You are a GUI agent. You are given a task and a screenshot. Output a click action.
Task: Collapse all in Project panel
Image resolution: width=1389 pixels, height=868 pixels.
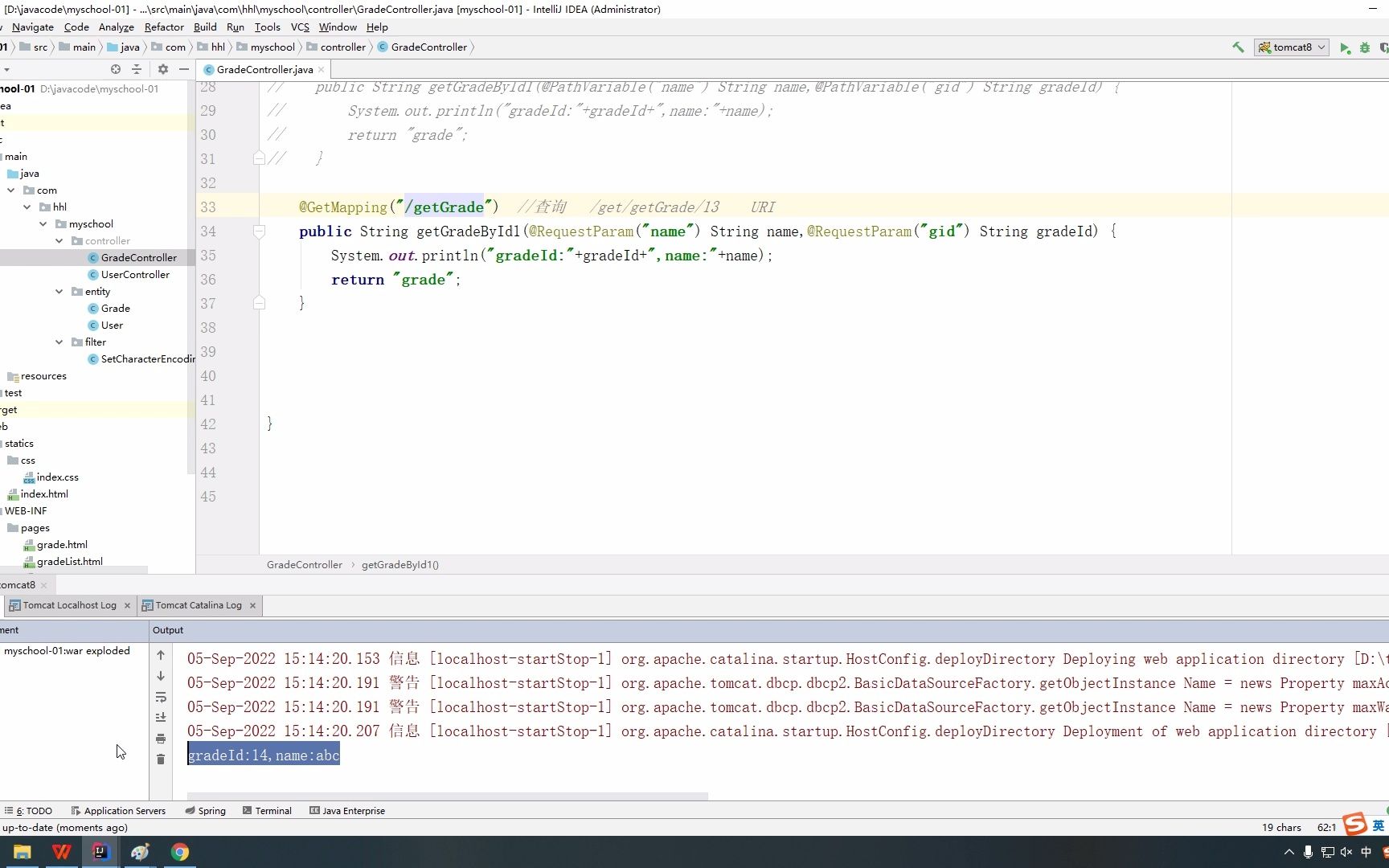[137, 69]
